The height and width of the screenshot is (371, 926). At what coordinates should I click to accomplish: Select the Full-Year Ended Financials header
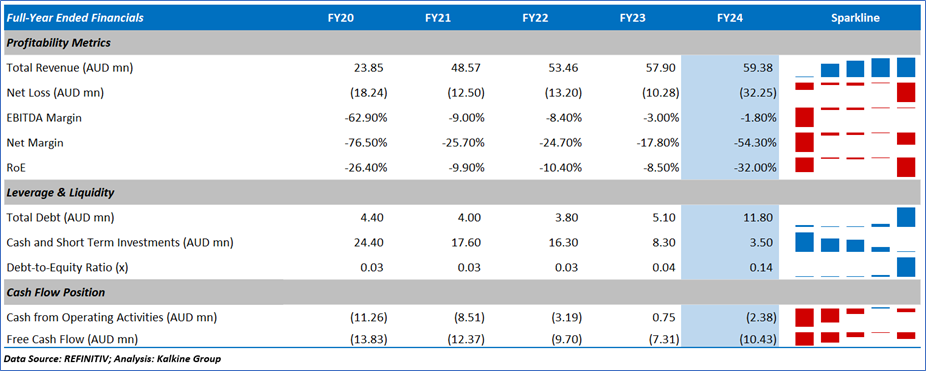coord(75,18)
